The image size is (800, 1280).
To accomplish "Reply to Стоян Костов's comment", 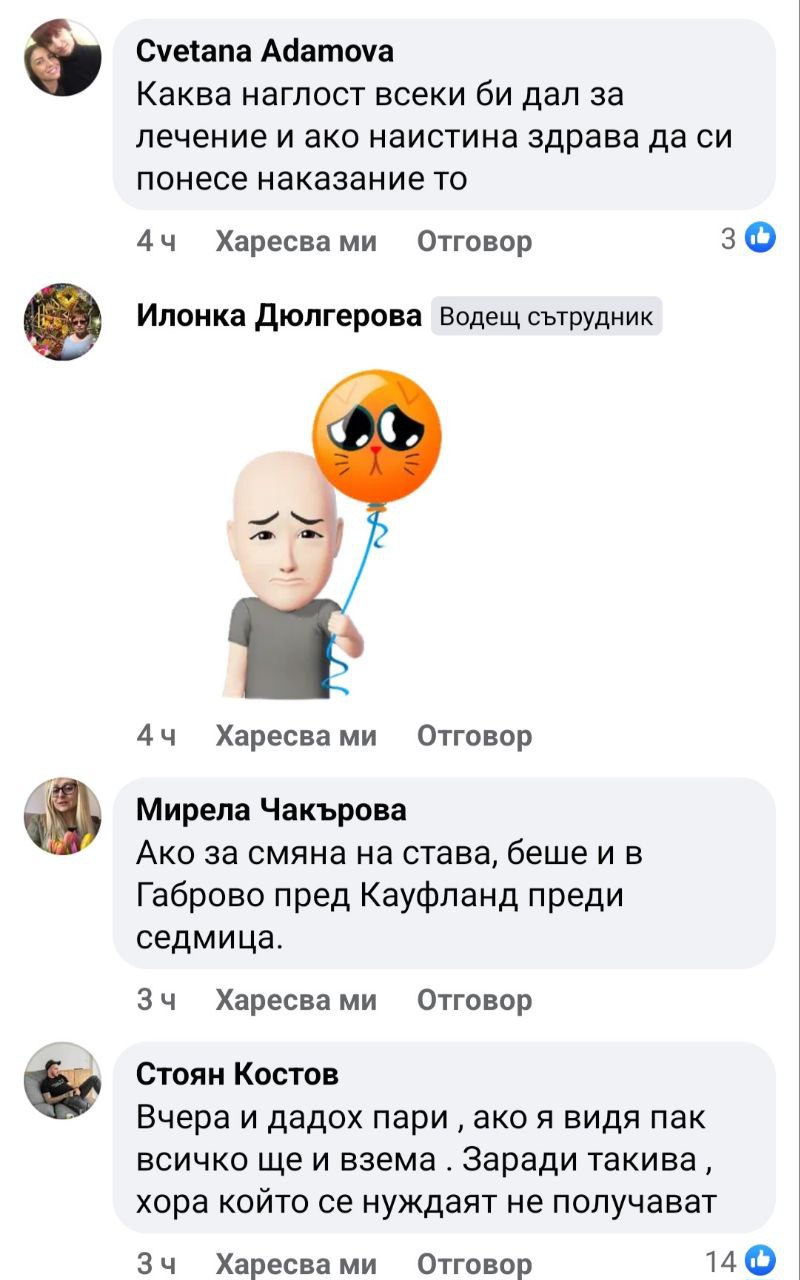I will (474, 1264).
